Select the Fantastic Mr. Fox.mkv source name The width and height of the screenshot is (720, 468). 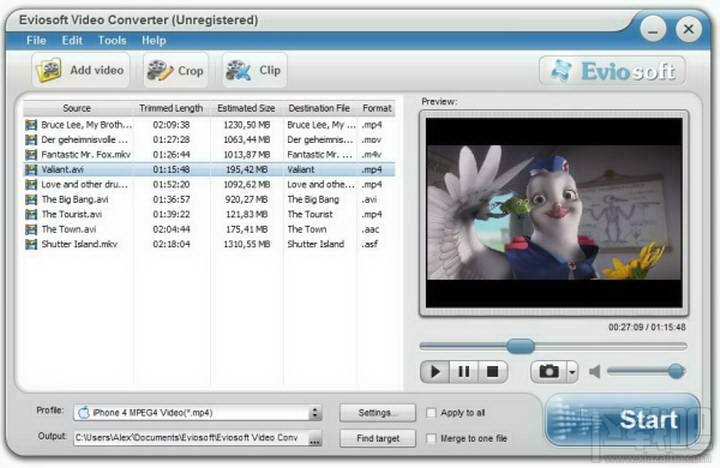click(x=86, y=155)
